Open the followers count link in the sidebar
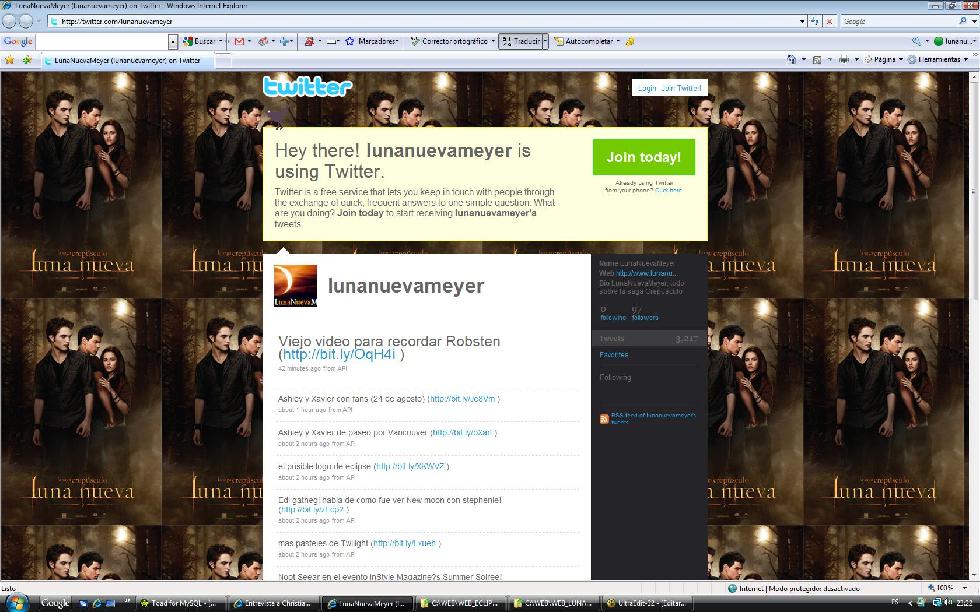Screen dimensions: 980x612 point(645,313)
